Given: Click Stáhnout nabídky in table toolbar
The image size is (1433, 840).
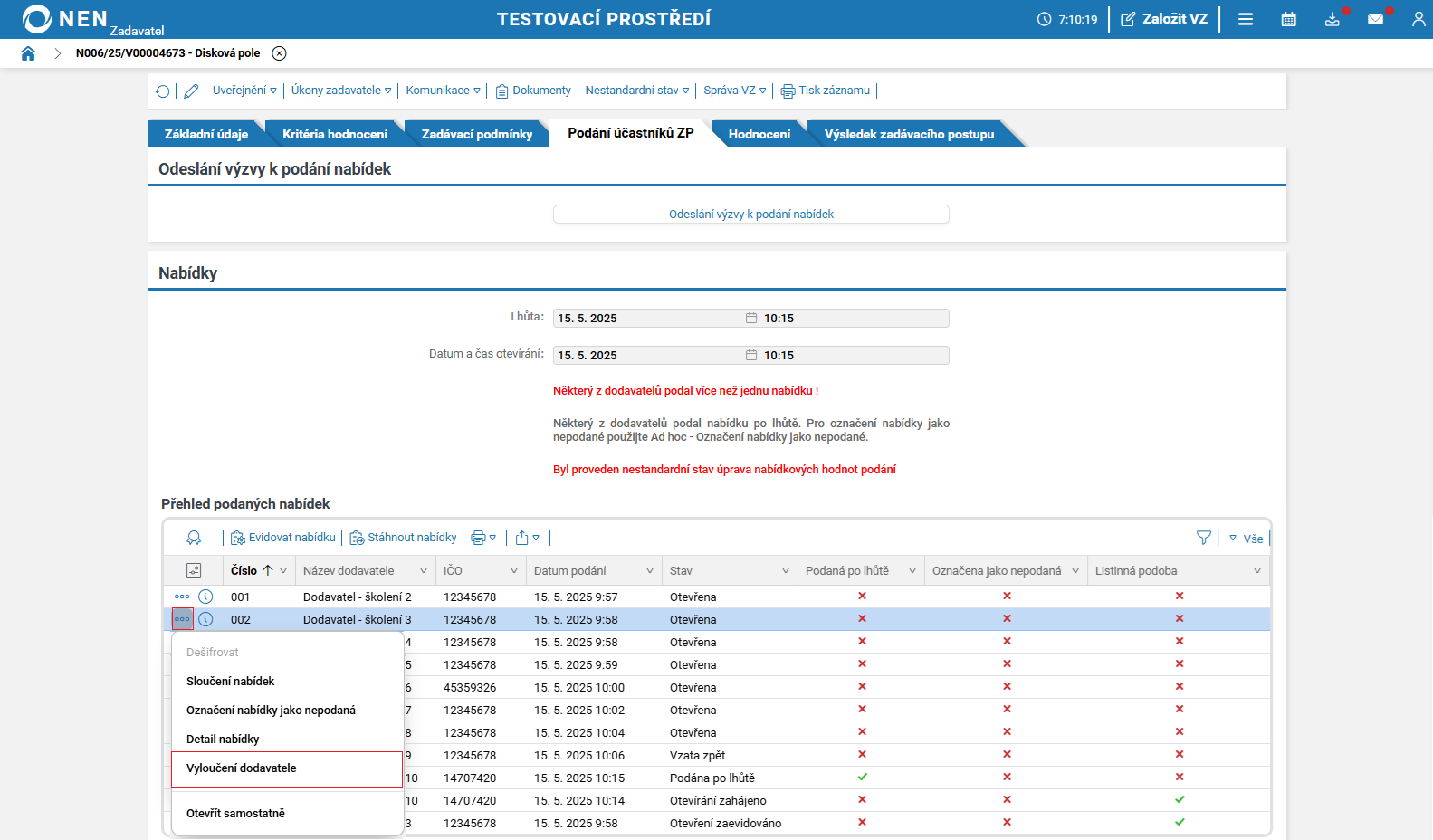Looking at the screenshot, I should (404, 538).
